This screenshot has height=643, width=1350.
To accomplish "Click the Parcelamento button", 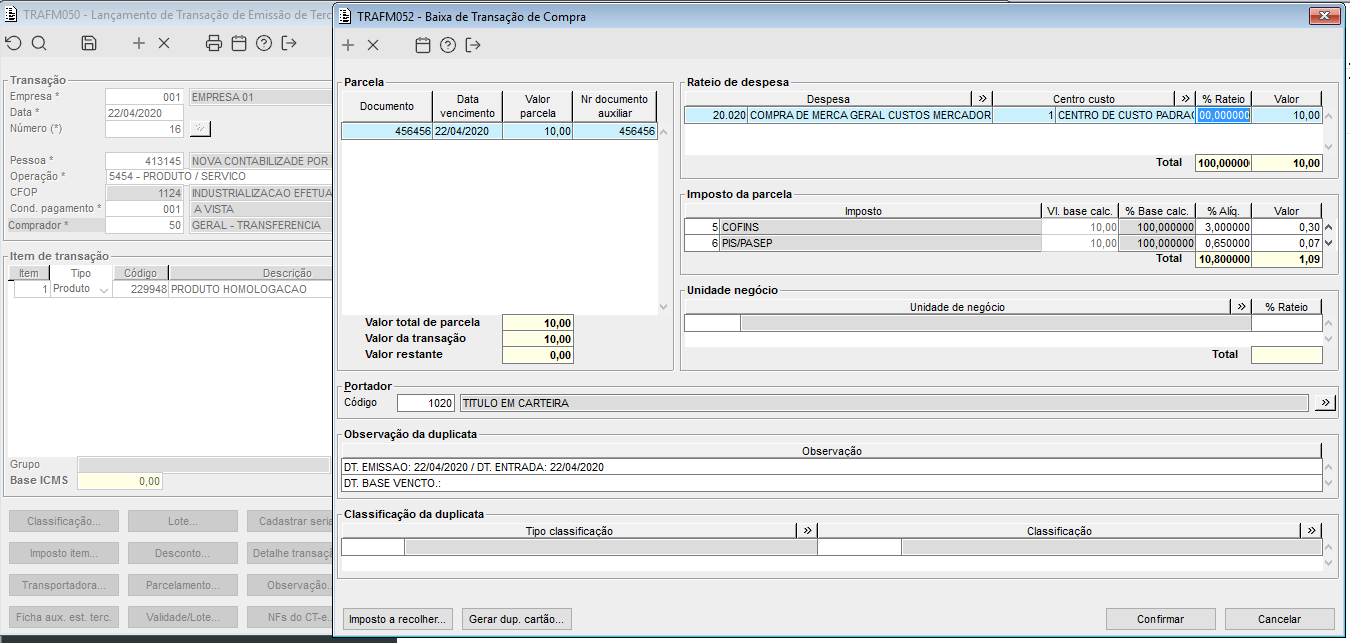I will pos(183,585).
